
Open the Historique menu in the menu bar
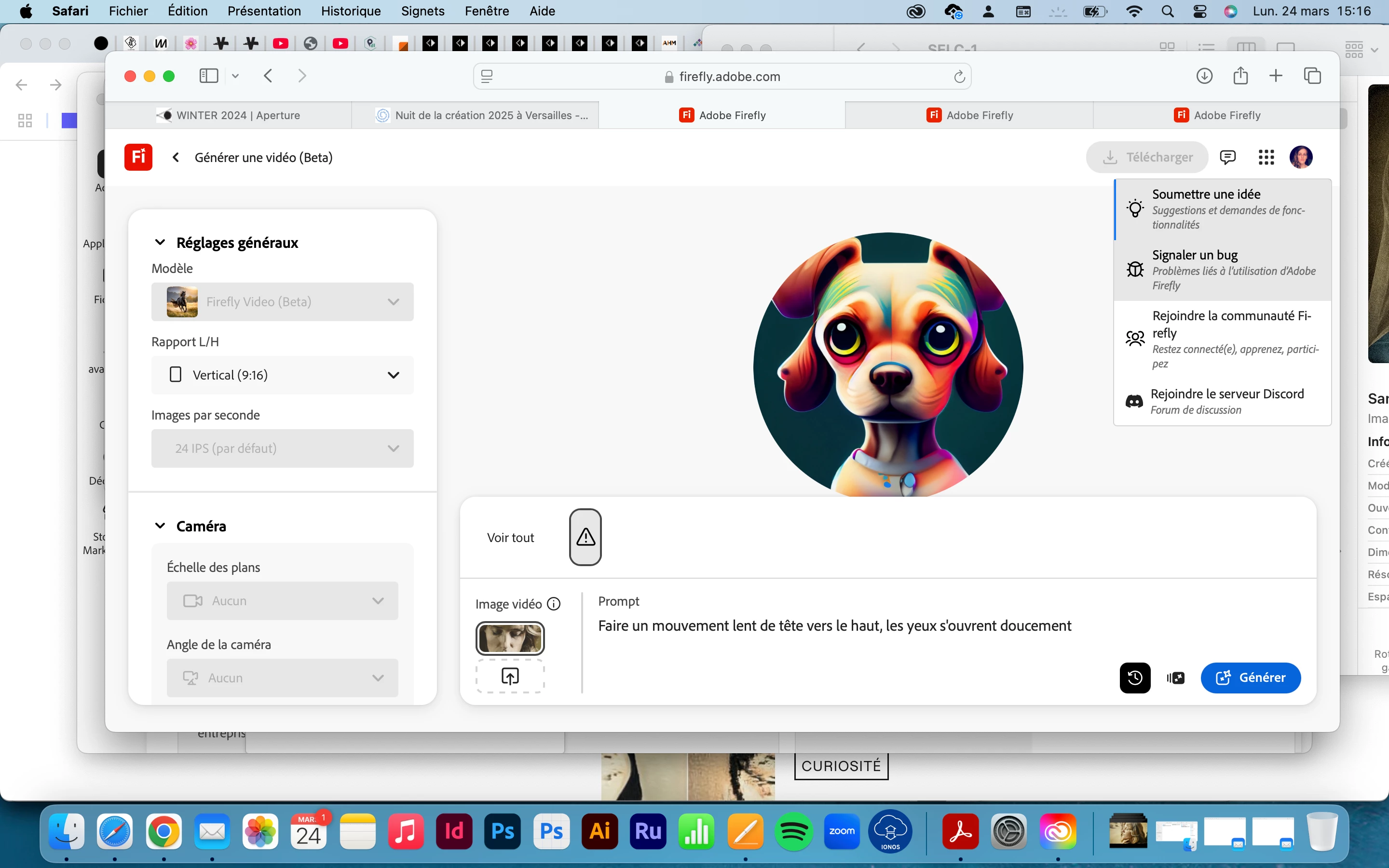pyautogui.click(x=350, y=11)
